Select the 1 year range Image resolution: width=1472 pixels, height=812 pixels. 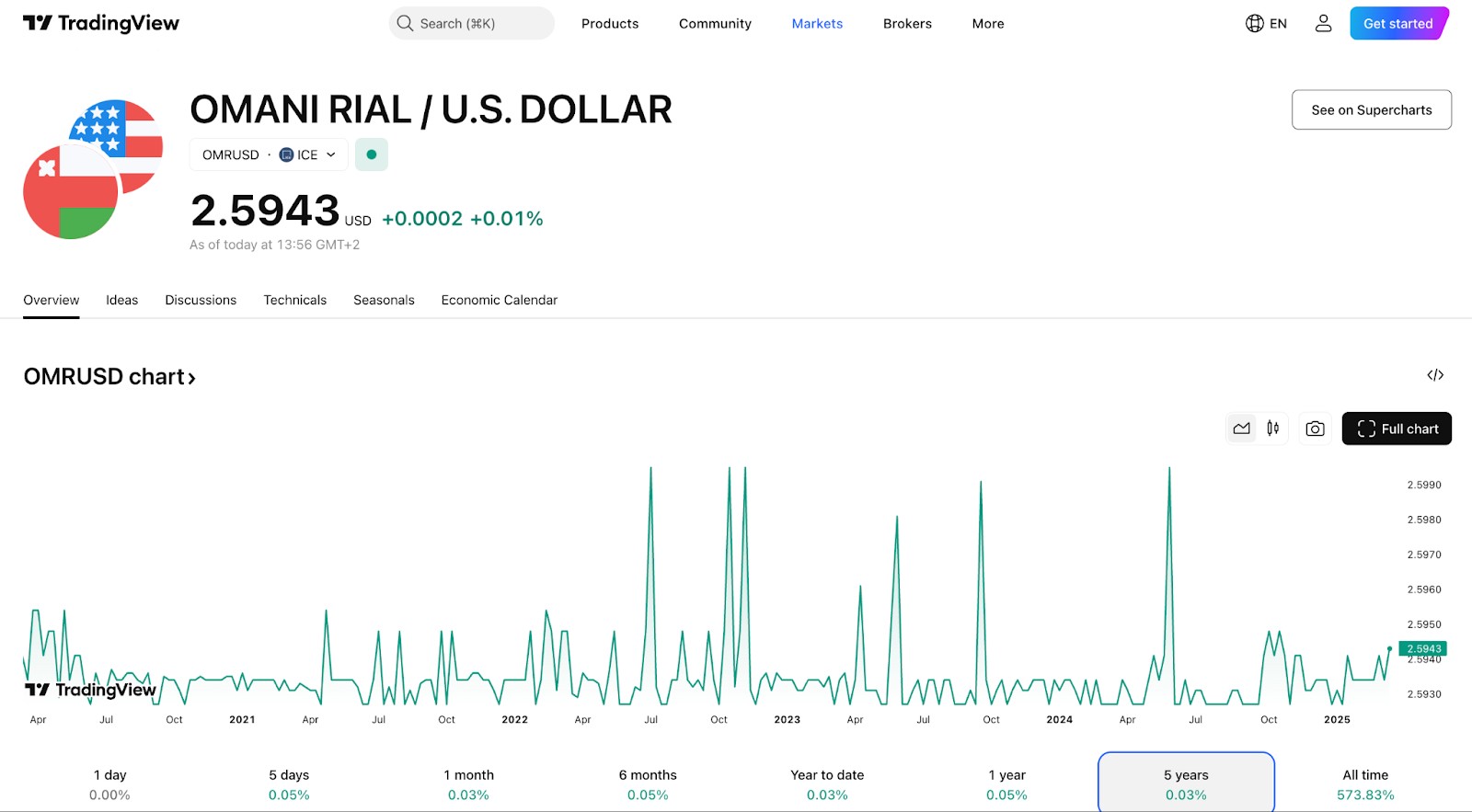[x=1006, y=784]
